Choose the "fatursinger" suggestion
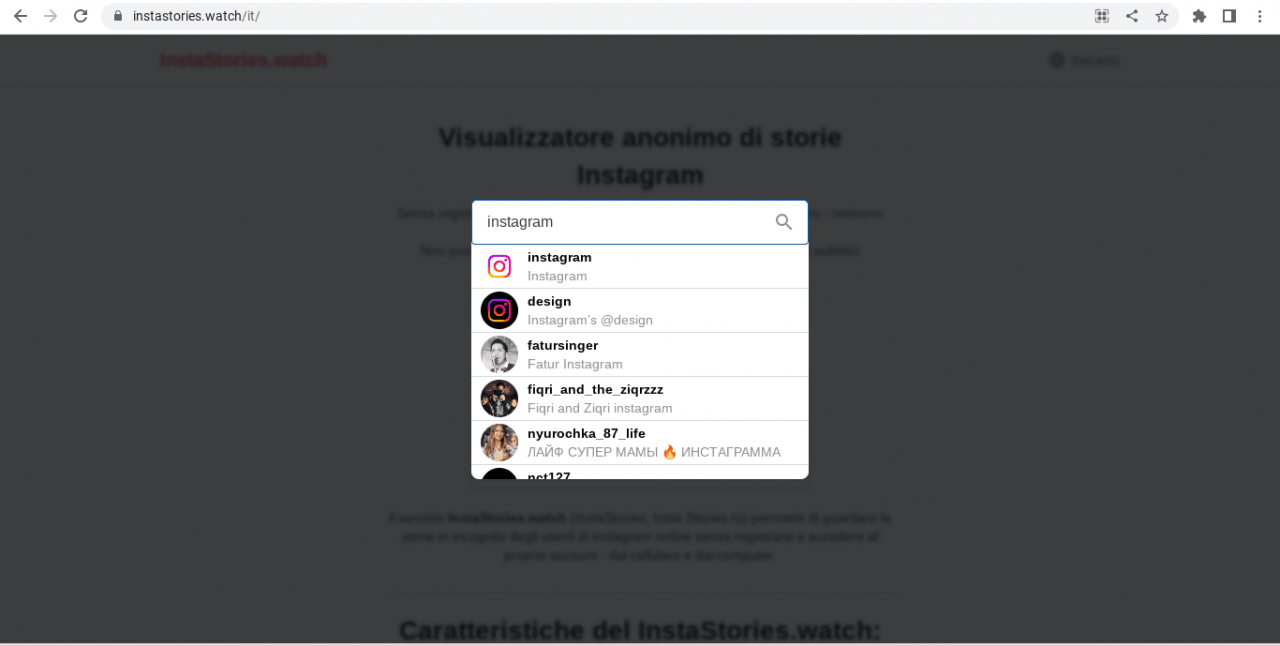The image size is (1280, 646). click(640, 354)
